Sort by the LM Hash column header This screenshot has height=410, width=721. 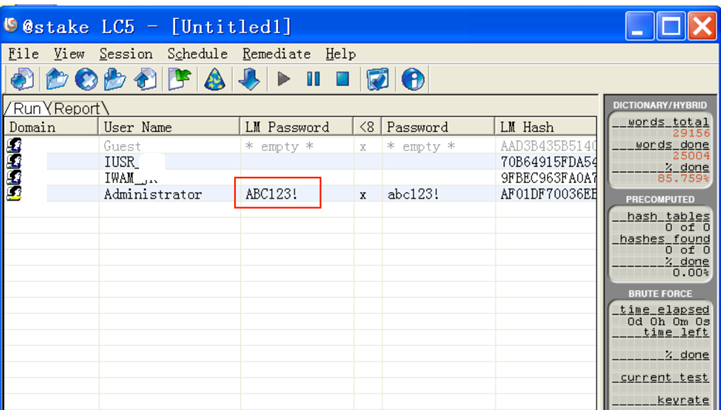click(546, 127)
